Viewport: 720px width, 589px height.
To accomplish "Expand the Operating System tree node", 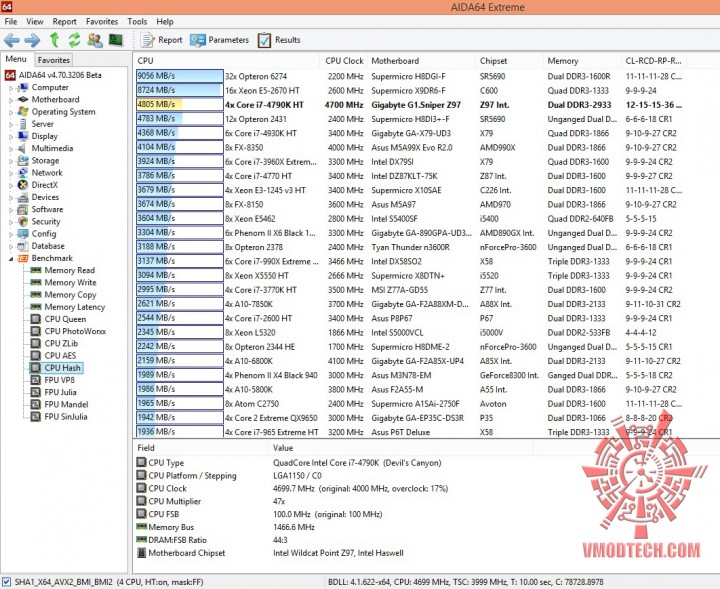I will [11, 112].
